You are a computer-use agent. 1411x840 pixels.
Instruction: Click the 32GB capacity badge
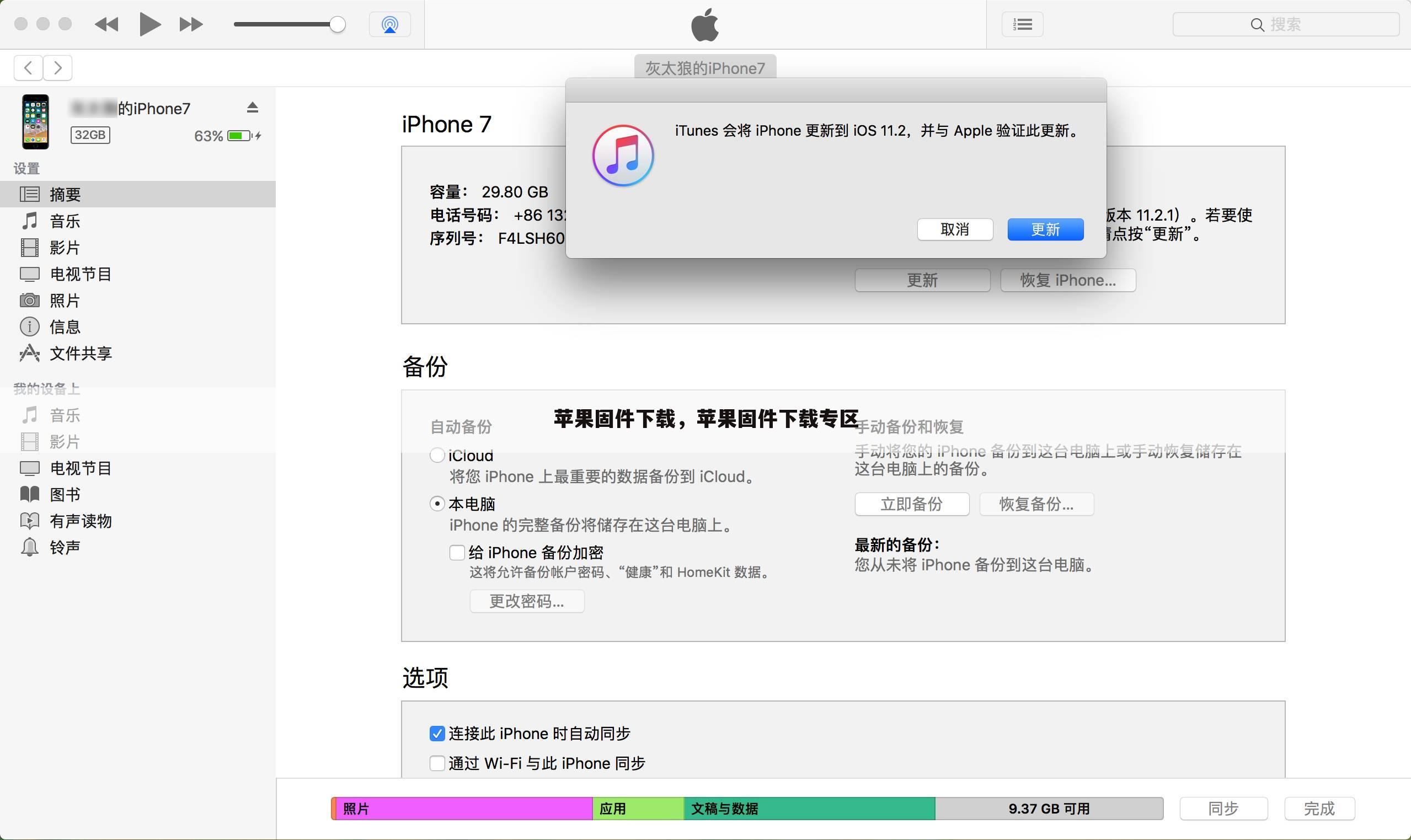90,135
